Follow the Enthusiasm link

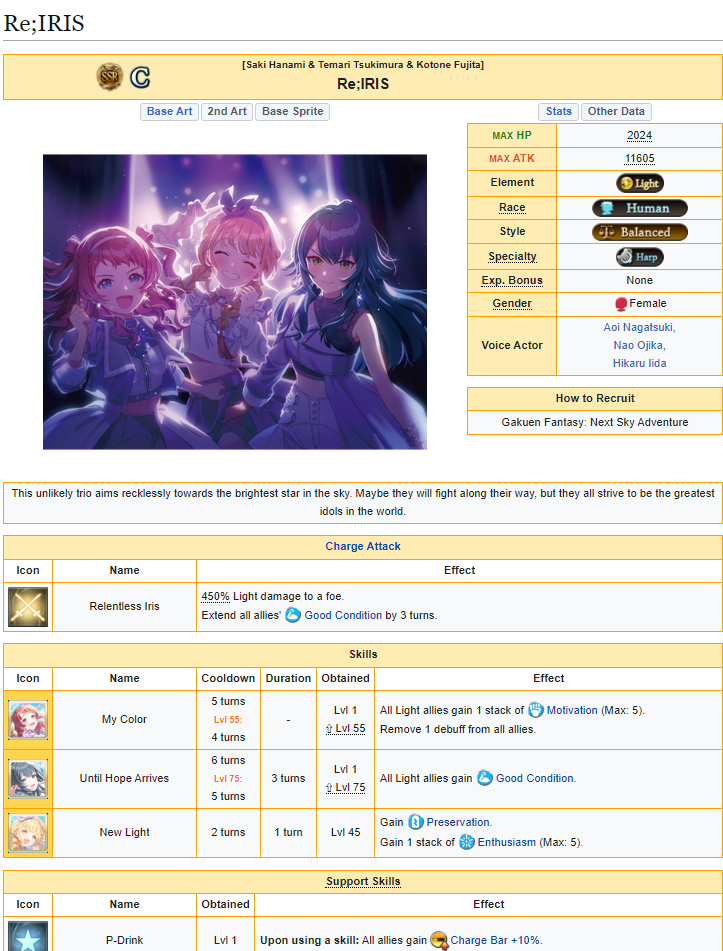(506, 842)
